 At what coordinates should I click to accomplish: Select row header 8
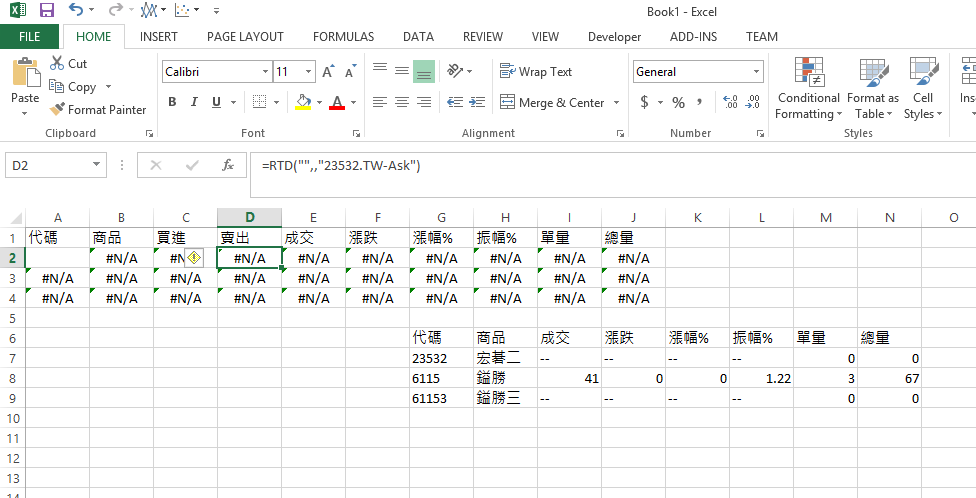click(12, 378)
